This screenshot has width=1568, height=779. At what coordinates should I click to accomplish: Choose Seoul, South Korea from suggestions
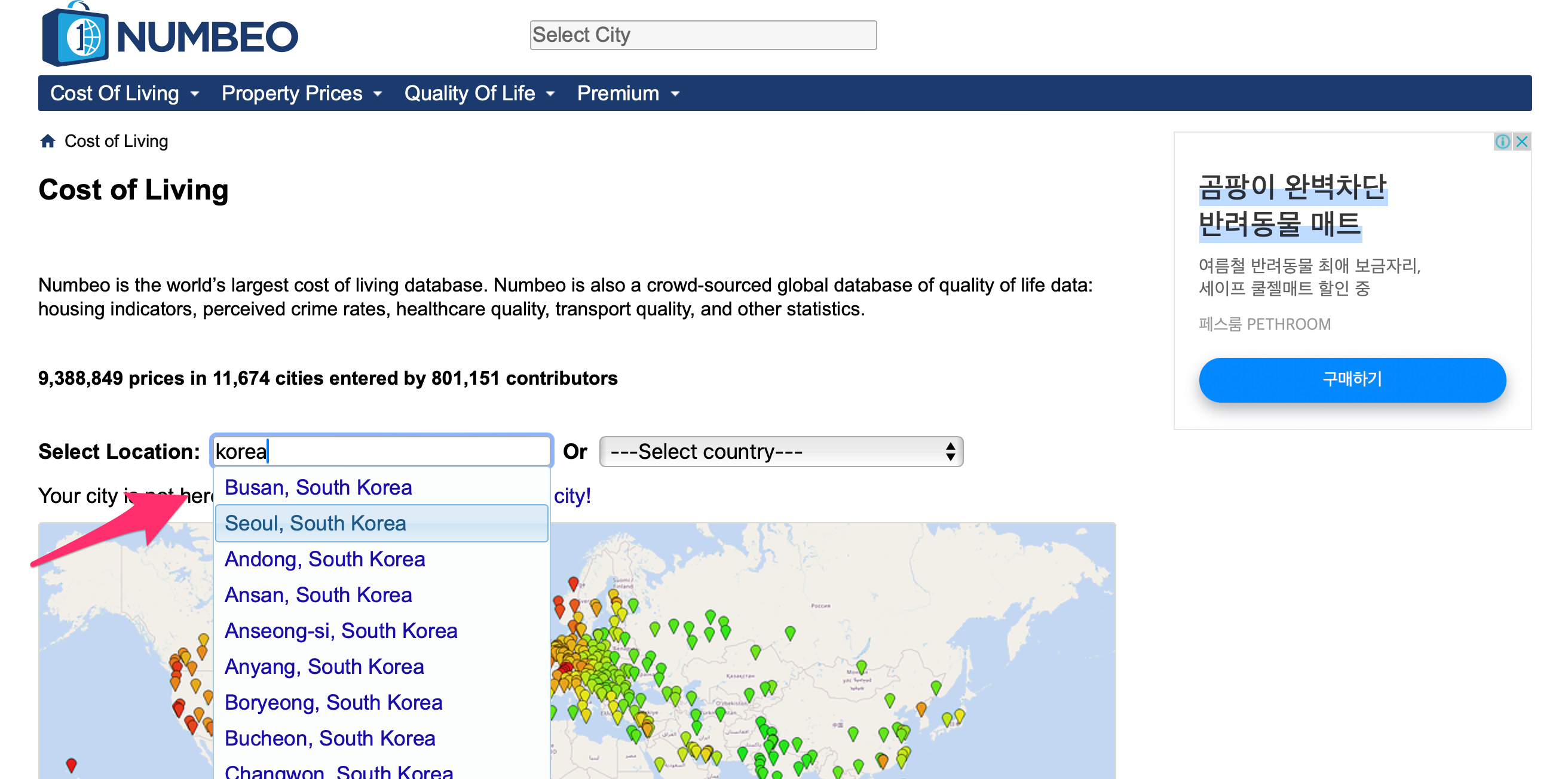click(316, 523)
